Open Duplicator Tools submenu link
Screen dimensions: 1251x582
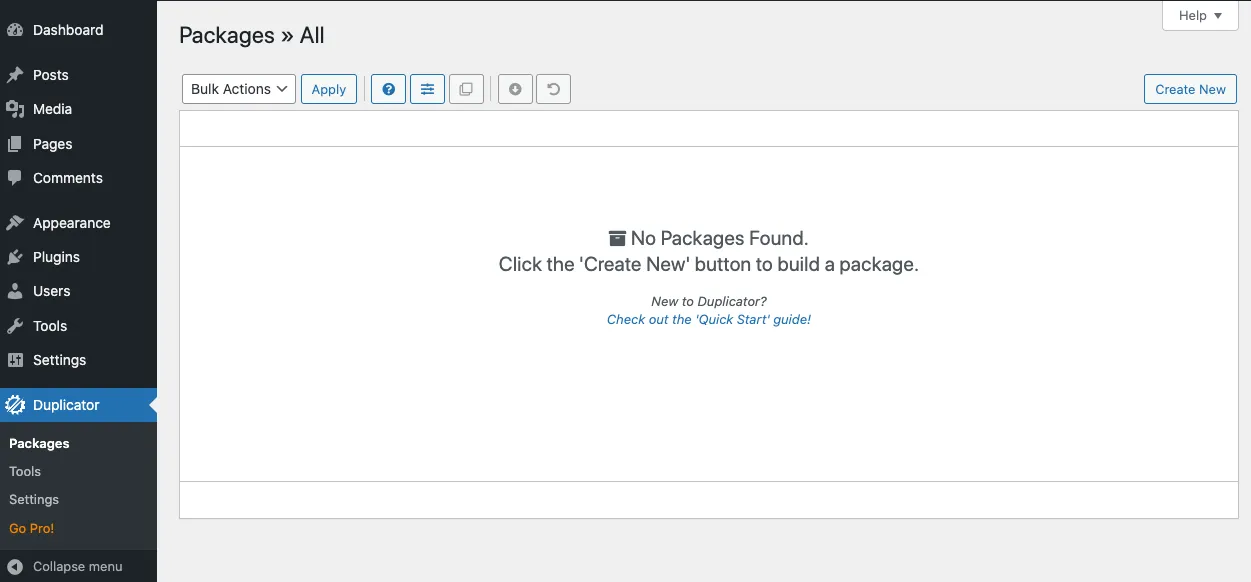click(25, 471)
